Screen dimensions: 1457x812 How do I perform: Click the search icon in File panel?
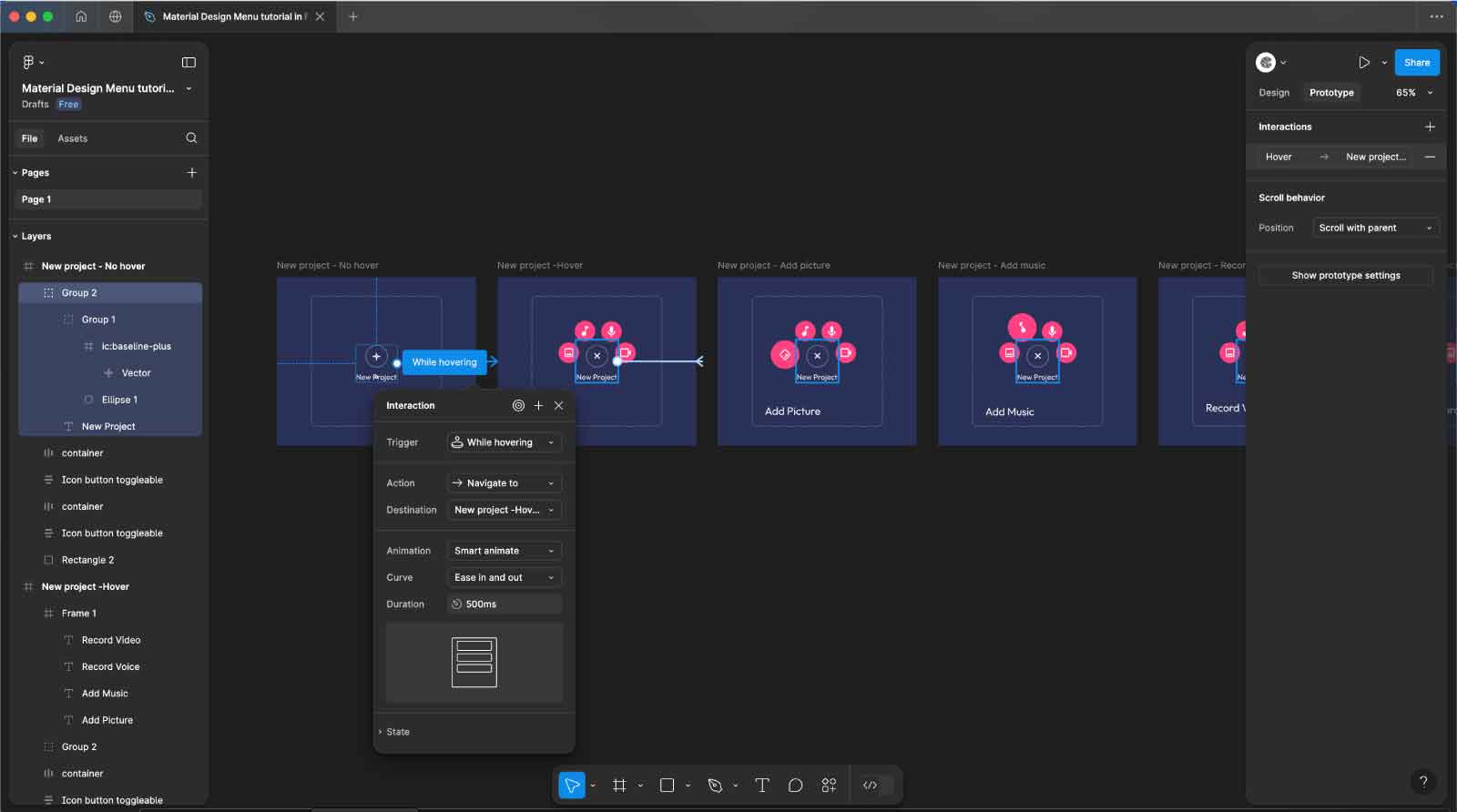point(191,138)
